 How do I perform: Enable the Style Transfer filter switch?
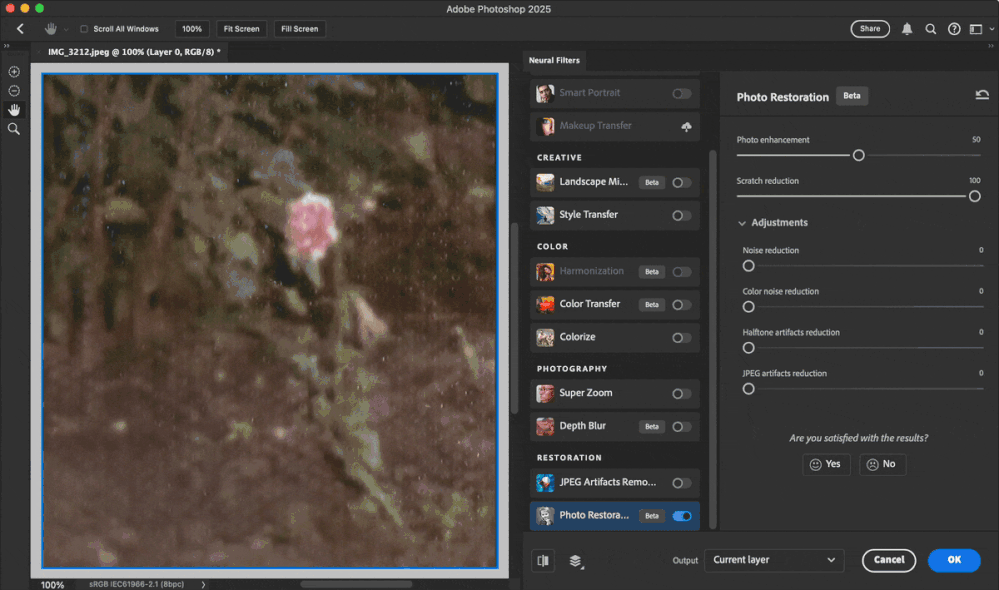[681, 216]
